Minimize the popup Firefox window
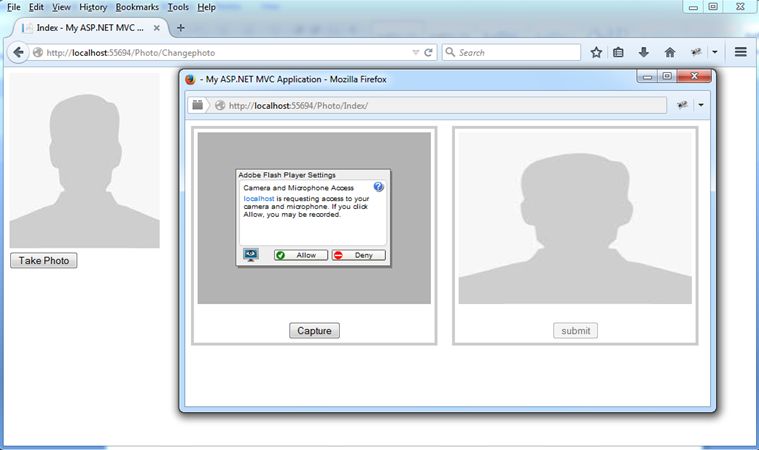Screen dimensions: 759x450 (647, 76)
